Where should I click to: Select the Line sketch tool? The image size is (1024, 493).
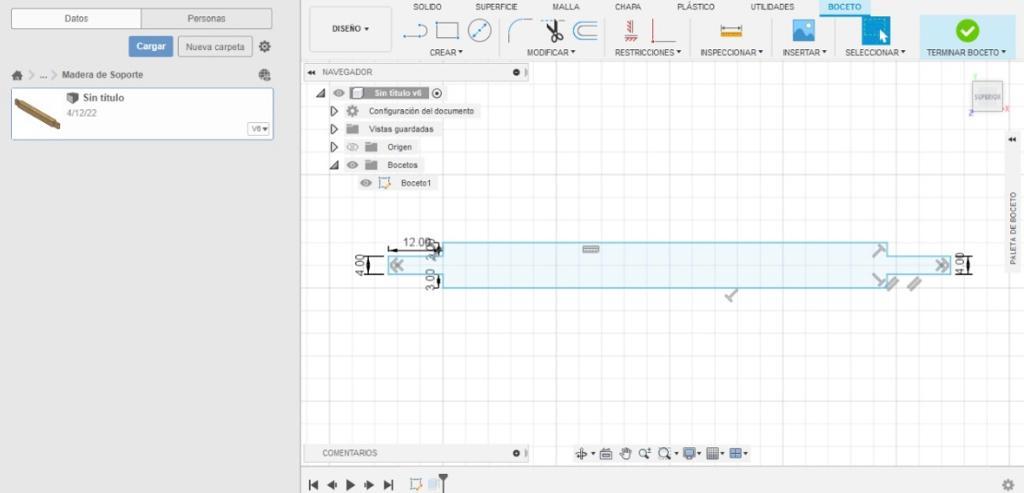point(415,30)
